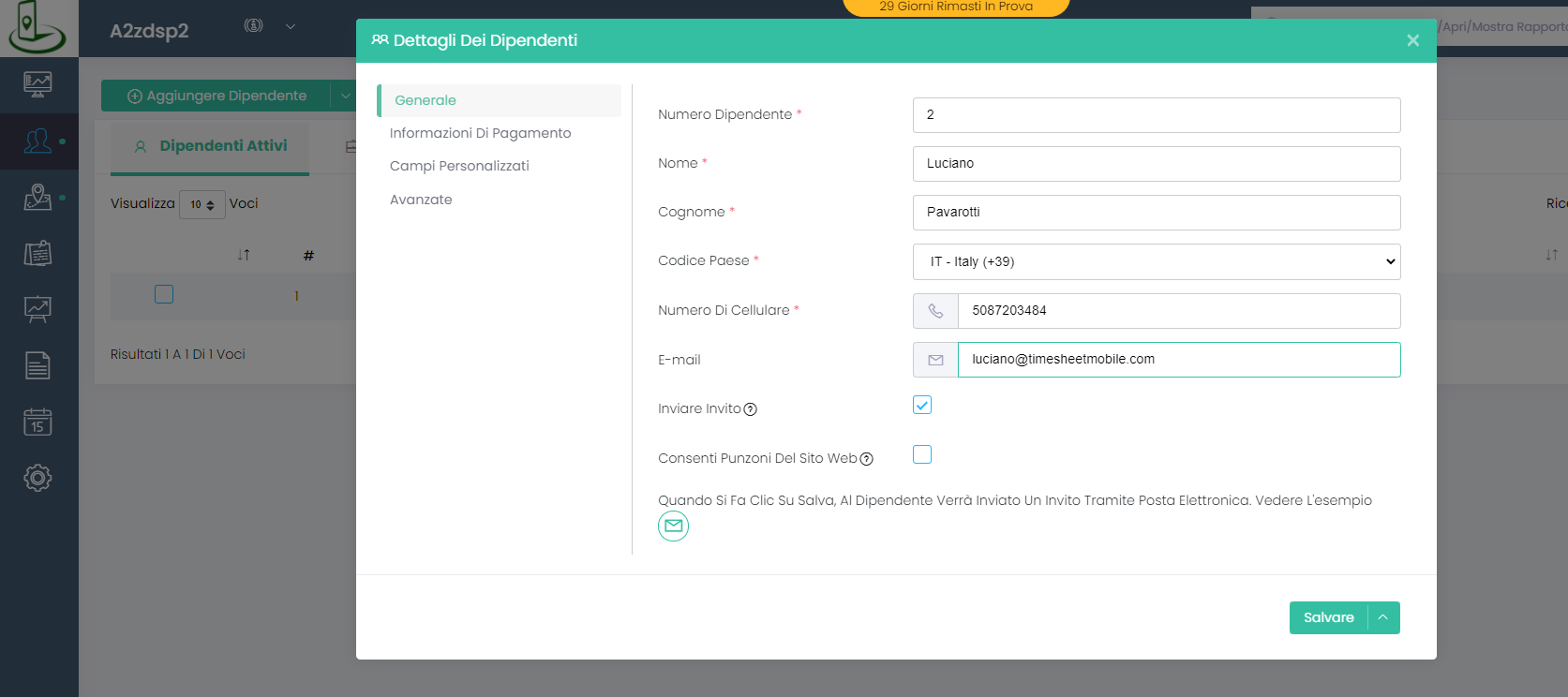Click the Aggiungere Dipendente button

coord(217,96)
